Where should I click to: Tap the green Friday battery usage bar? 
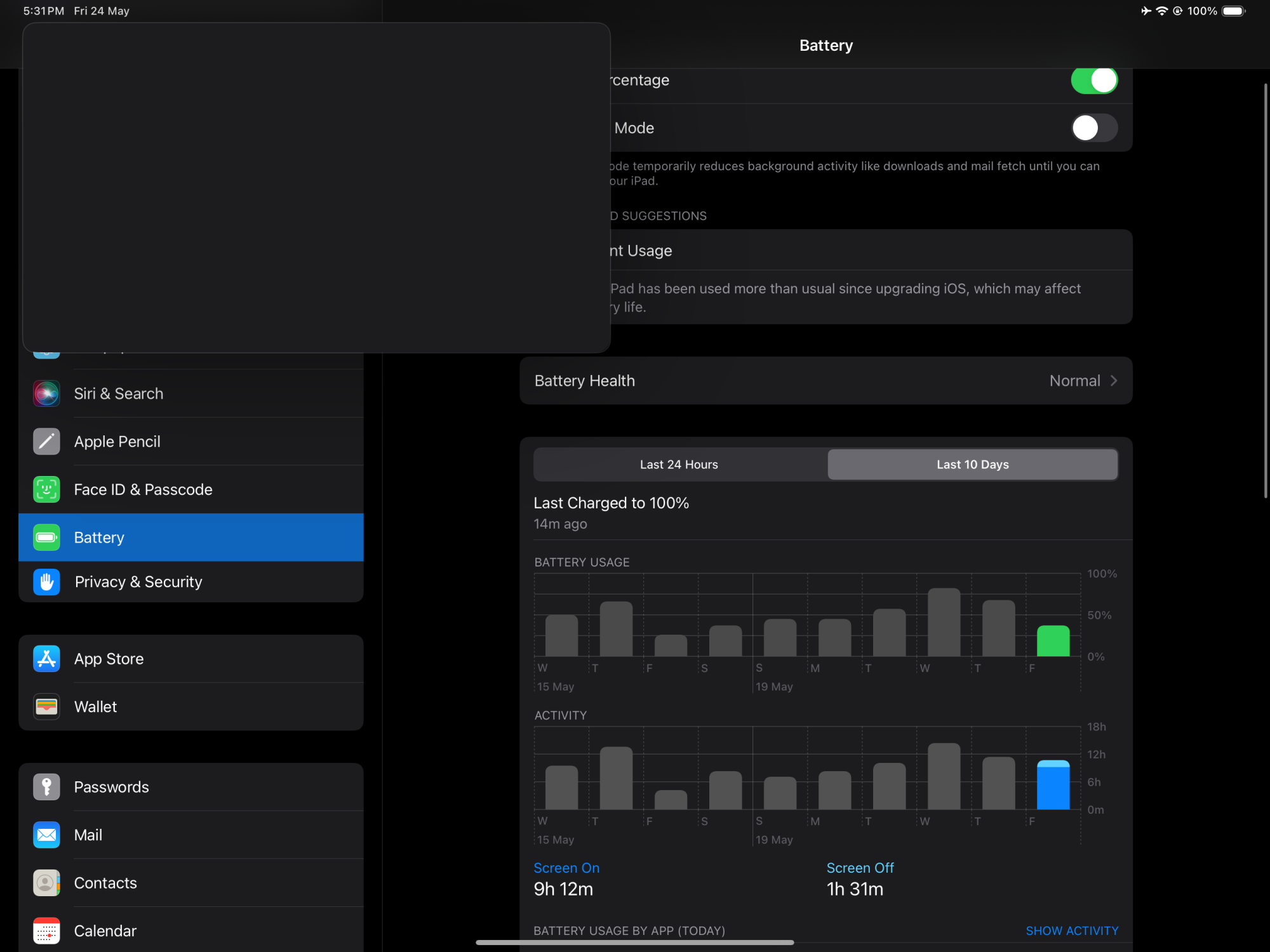click(x=1053, y=641)
